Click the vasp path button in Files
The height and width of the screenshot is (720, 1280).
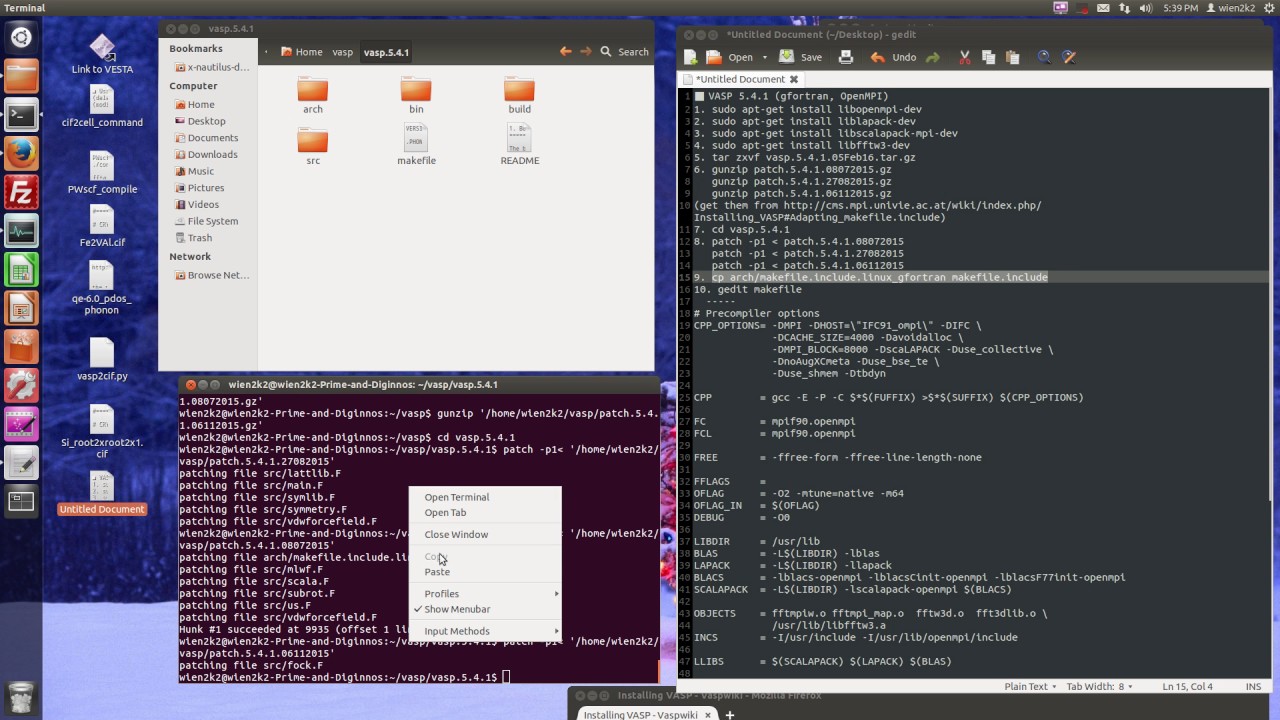(x=342, y=52)
